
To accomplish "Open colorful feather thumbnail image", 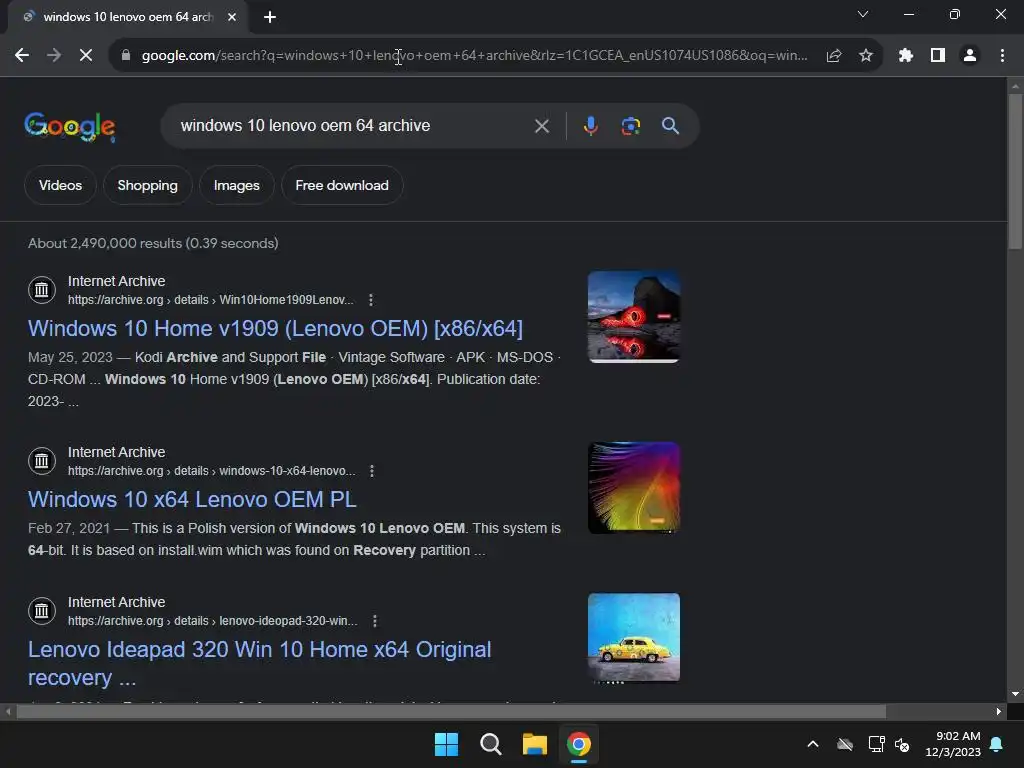I will click(634, 488).
